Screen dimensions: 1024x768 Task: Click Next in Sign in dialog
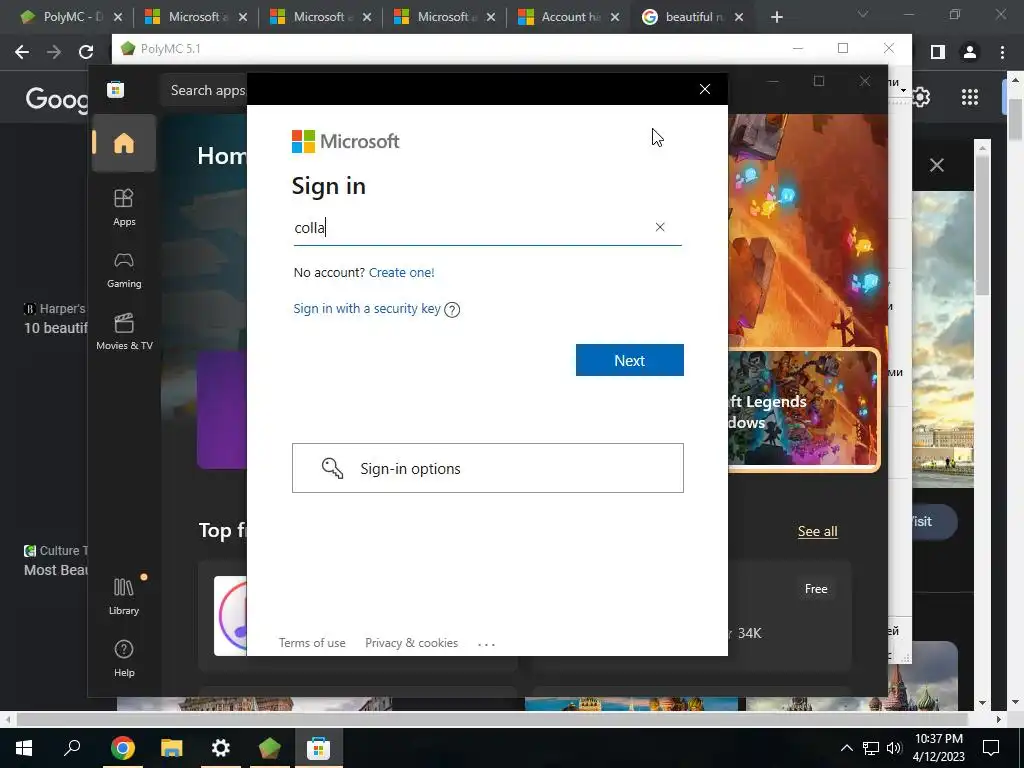click(630, 360)
